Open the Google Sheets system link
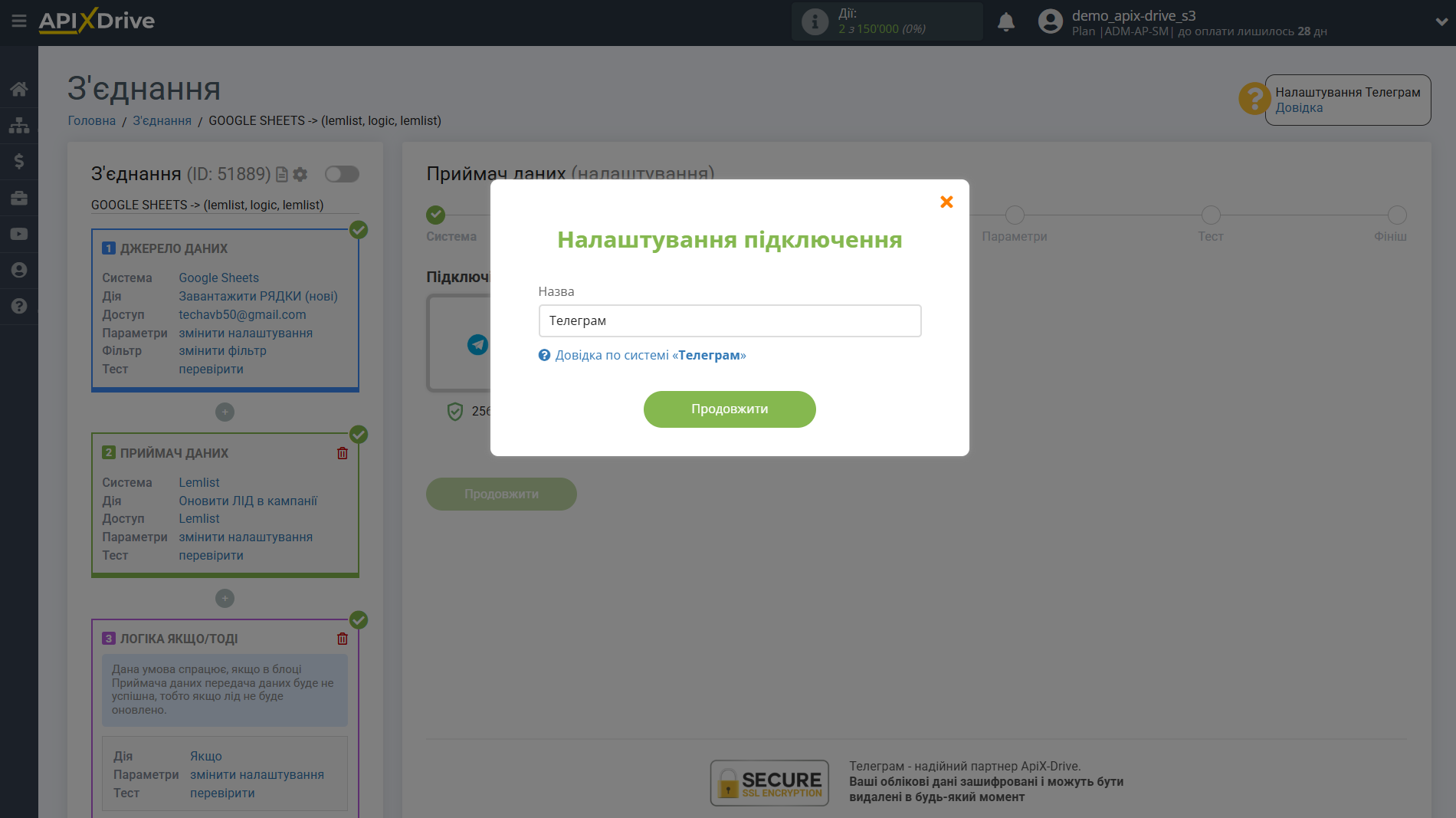1456x818 pixels. click(x=219, y=278)
